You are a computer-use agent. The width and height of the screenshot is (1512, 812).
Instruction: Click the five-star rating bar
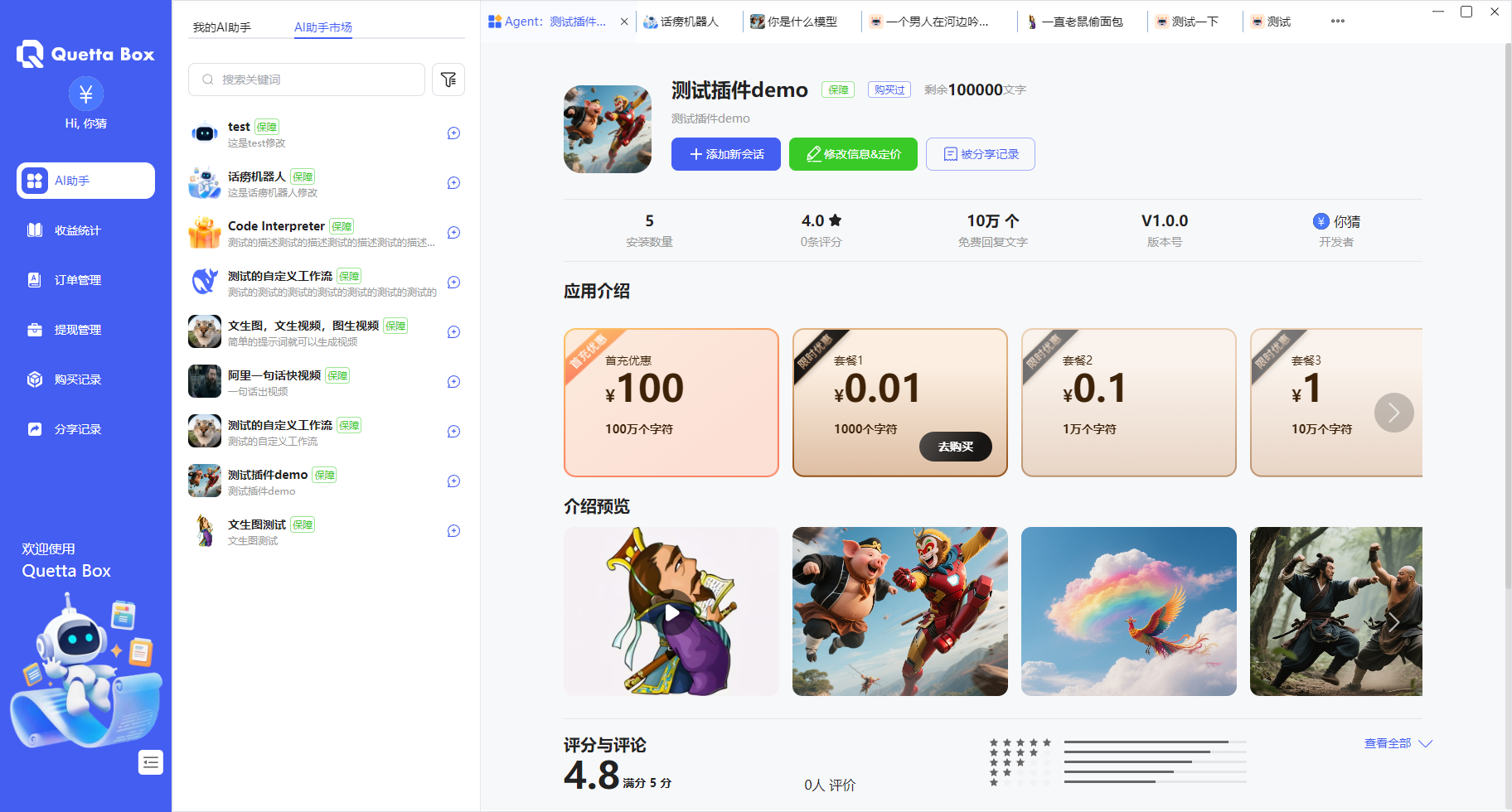coord(1156,742)
